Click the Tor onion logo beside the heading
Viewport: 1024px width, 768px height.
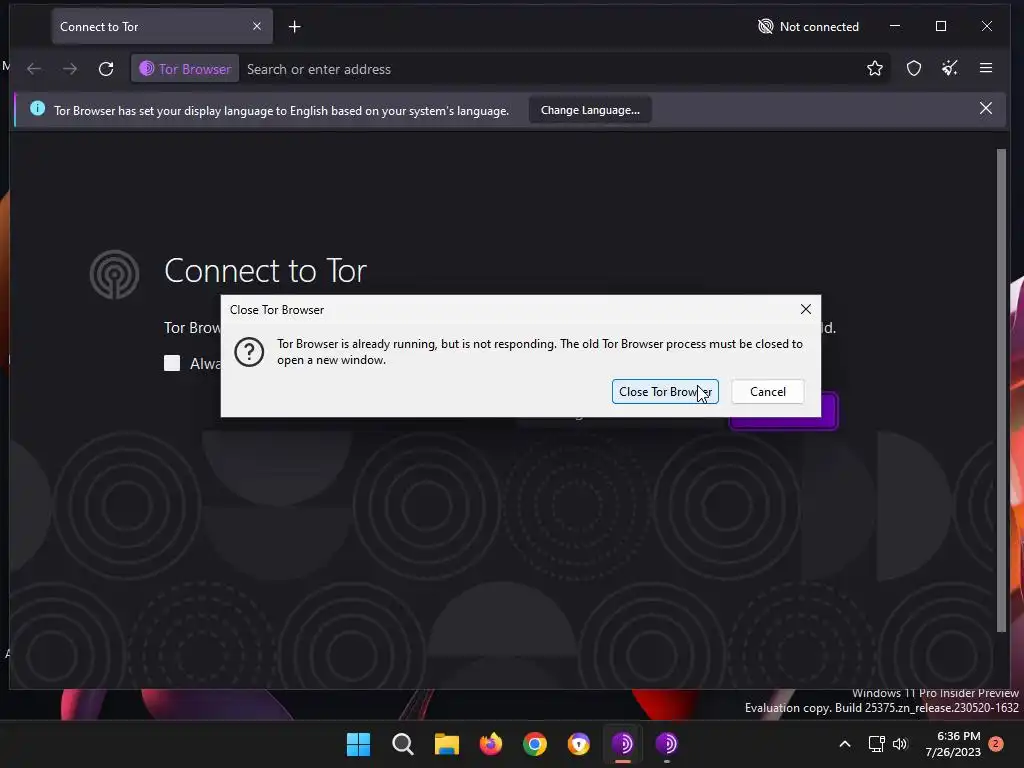click(114, 274)
